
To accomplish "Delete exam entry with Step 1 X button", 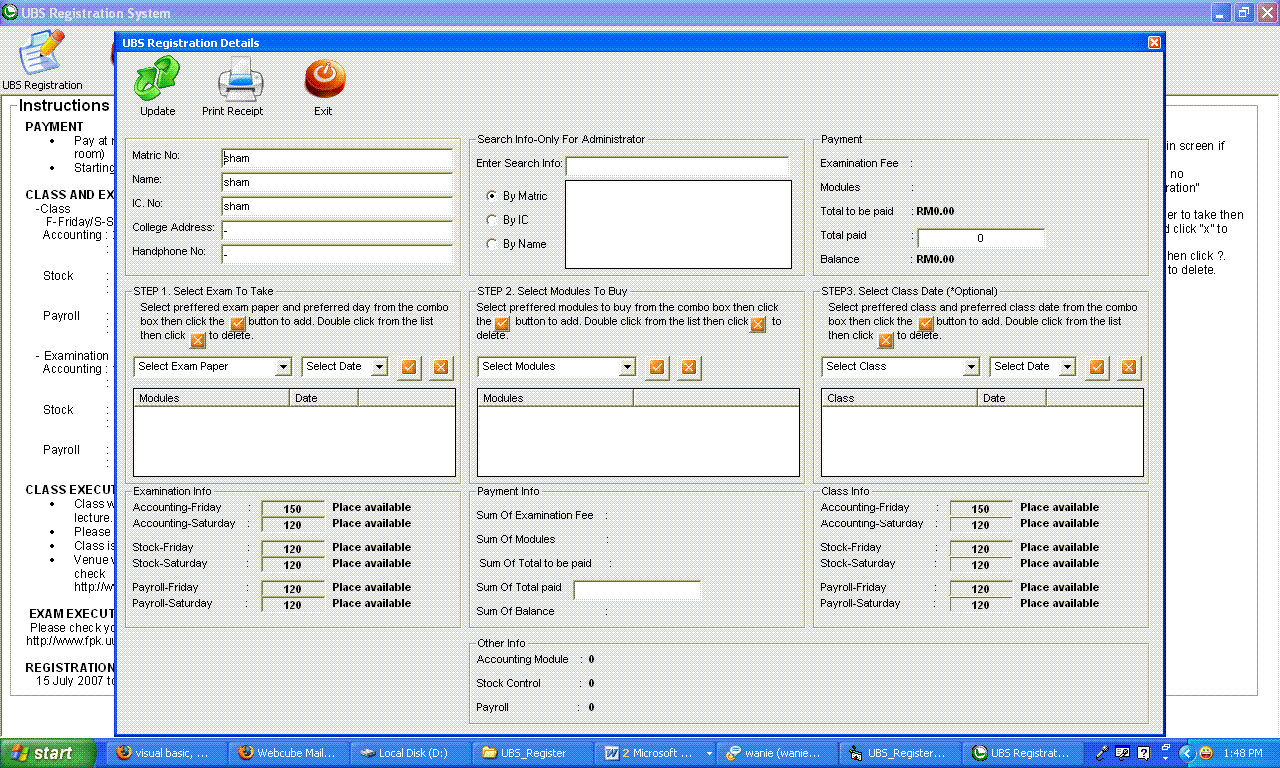I will pos(441,367).
